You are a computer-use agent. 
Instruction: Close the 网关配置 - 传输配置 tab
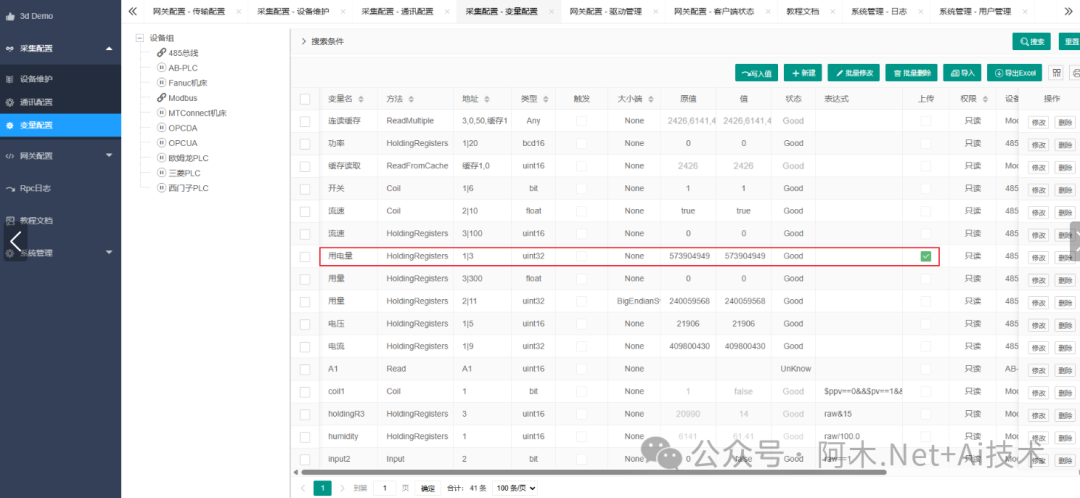click(x=238, y=12)
